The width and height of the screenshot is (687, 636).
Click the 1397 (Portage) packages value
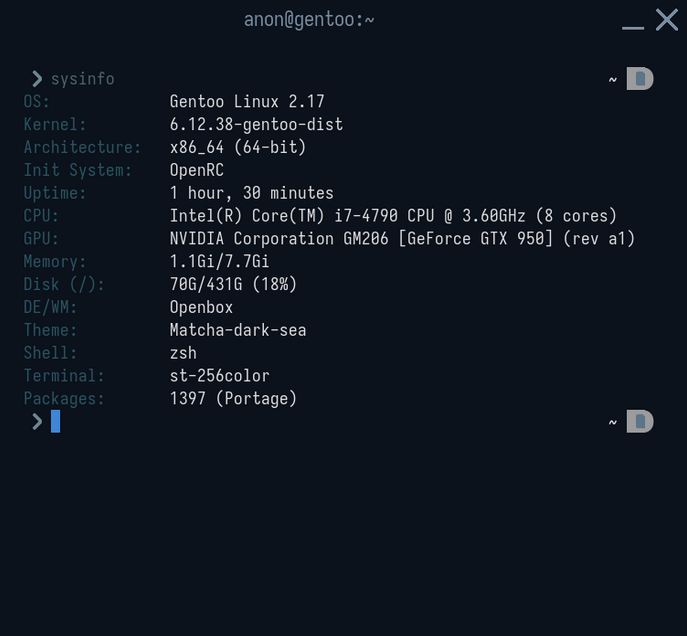[x=233, y=399]
